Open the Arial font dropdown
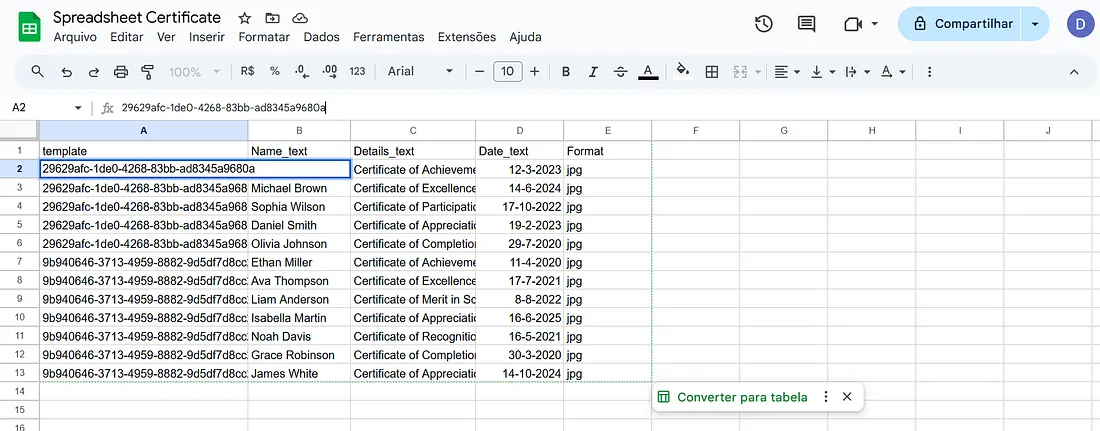This screenshot has width=1100, height=431. click(x=421, y=71)
